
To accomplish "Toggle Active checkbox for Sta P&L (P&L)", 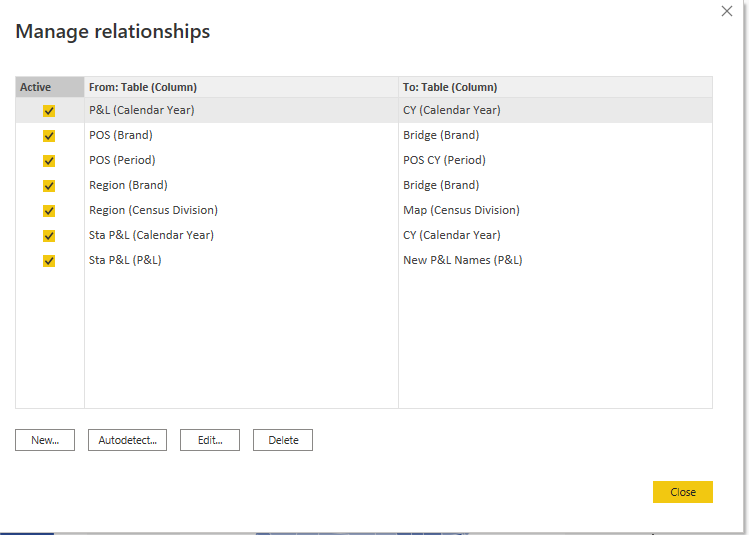I will tap(49, 260).
